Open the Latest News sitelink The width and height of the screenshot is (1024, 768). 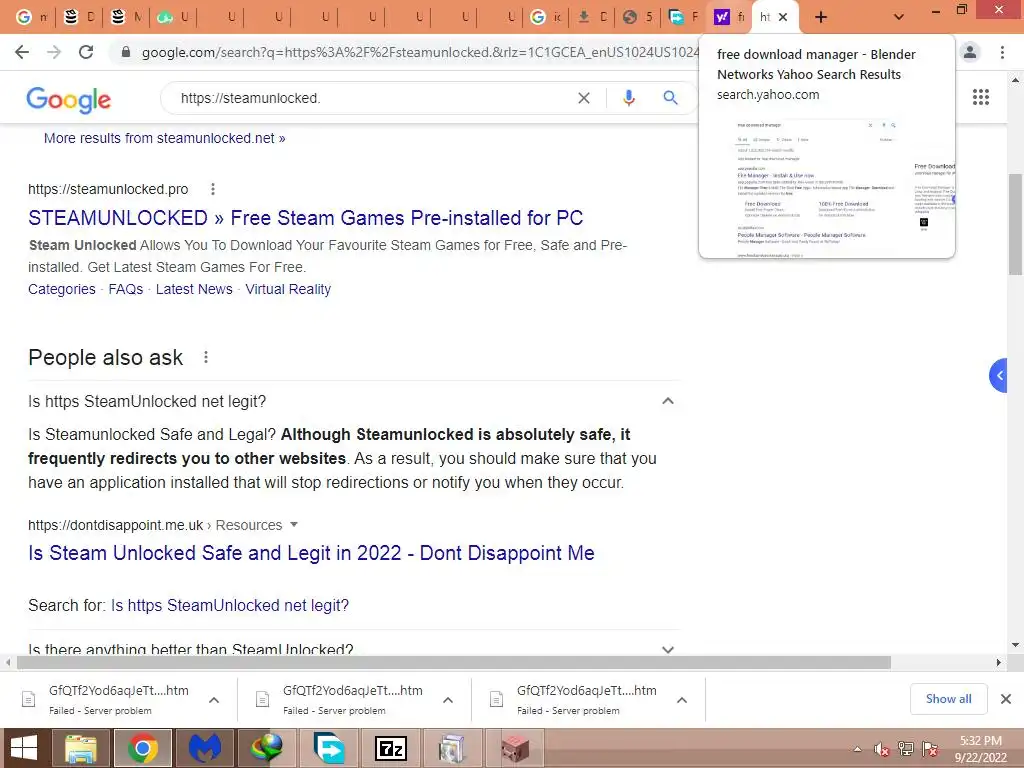point(194,289)
